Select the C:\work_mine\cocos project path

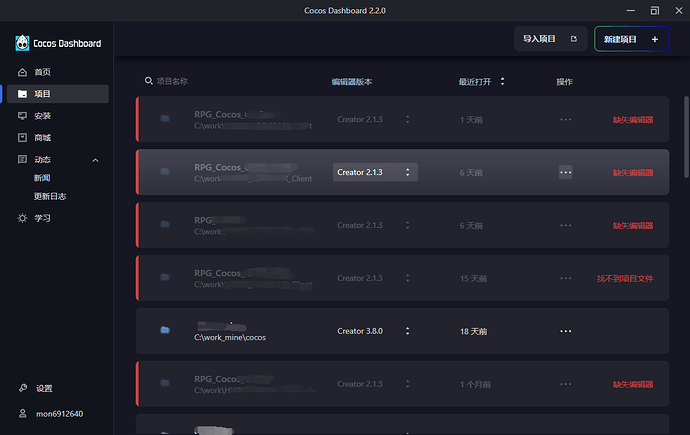230,337
